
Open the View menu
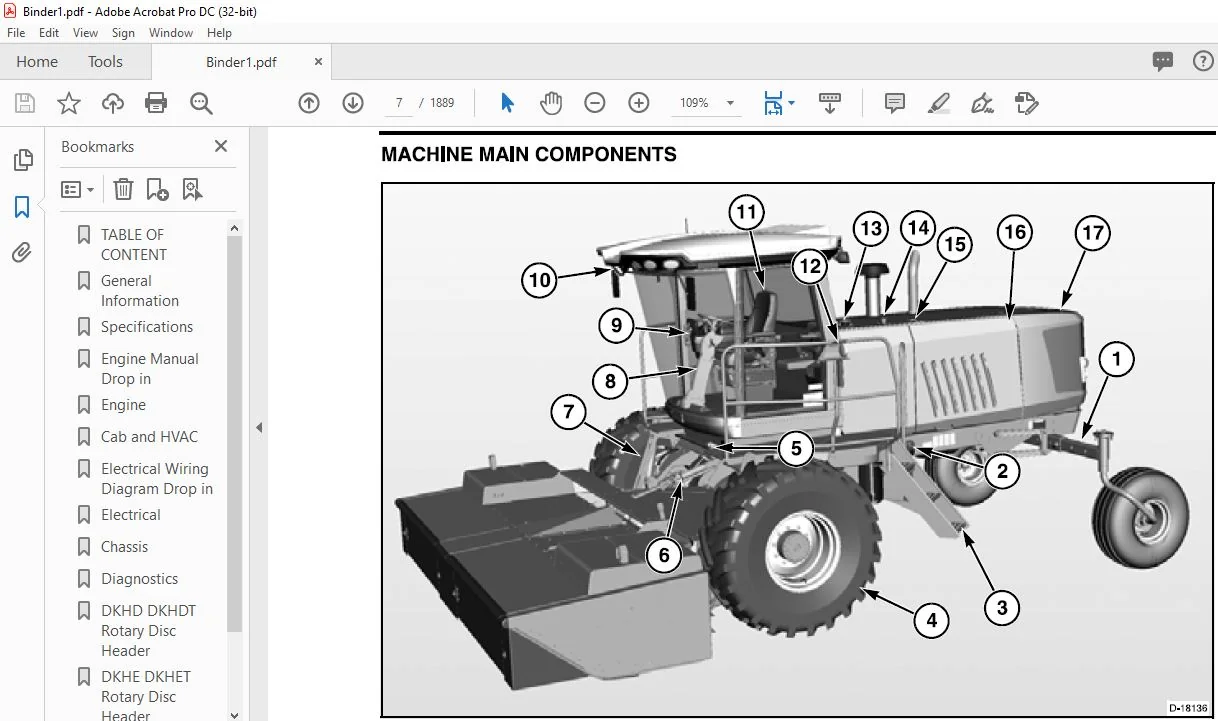click(85, 33)
